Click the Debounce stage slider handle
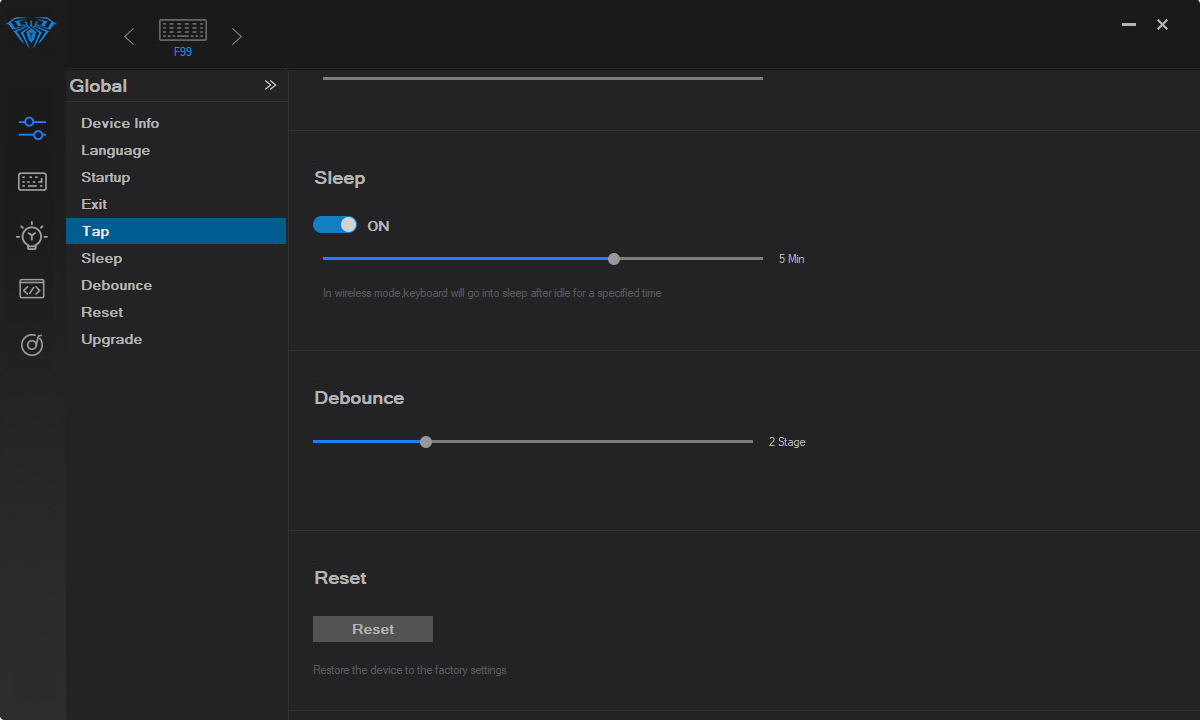The width and height of the screenshot is (1200, 720). [426, 441]
